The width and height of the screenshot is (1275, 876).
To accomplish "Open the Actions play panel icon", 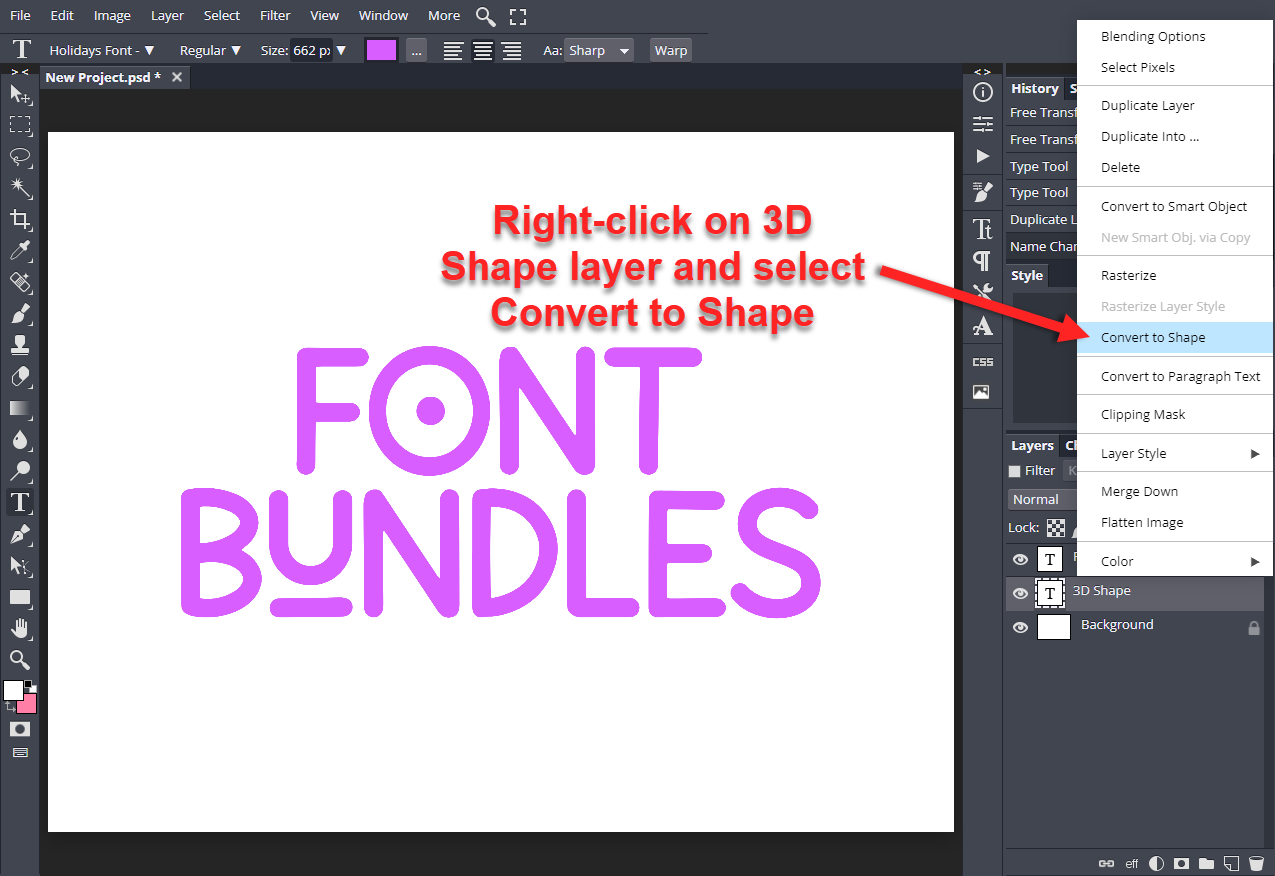I will click(983, 156).
